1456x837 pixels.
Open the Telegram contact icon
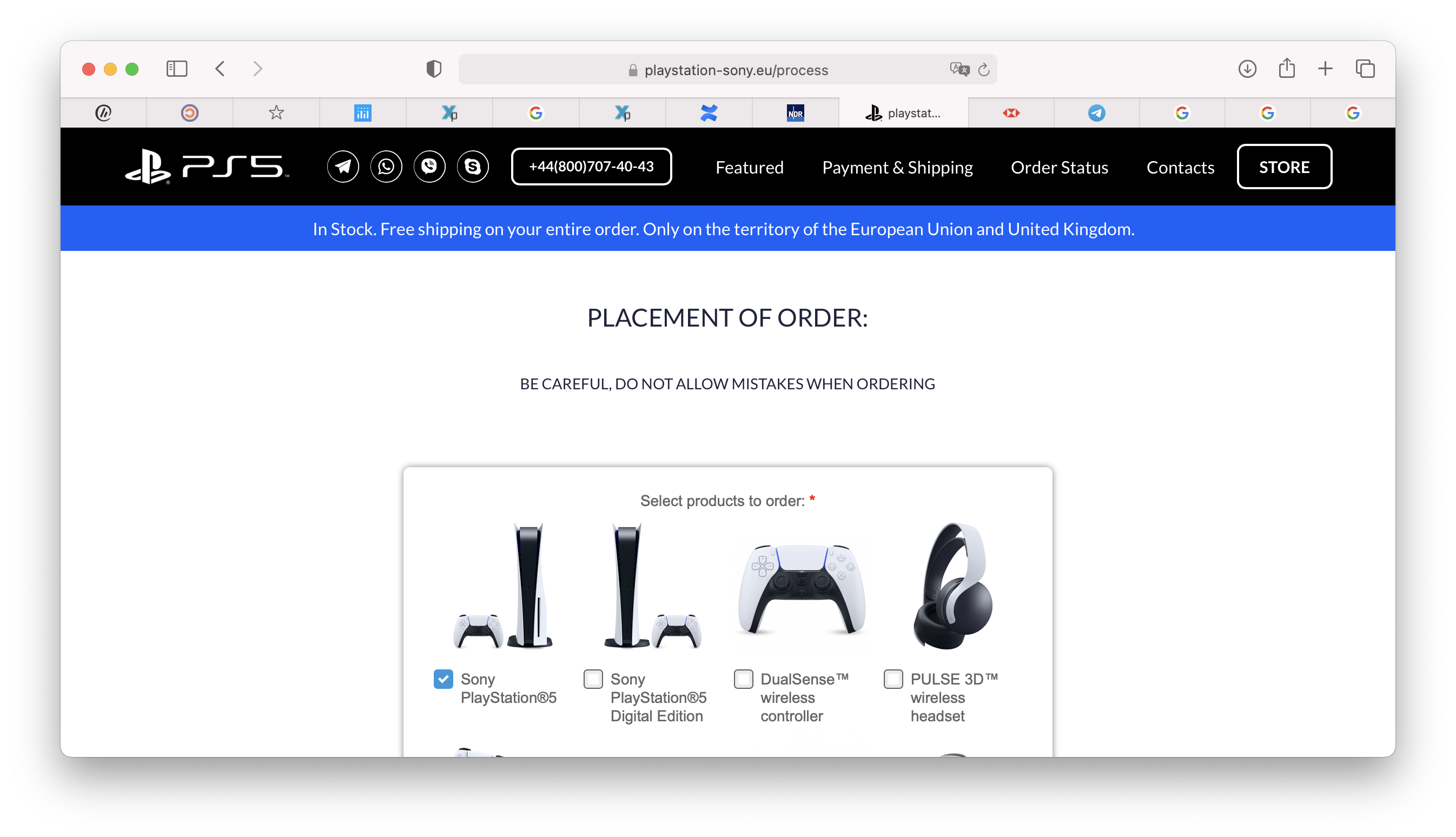click(343, 167)
